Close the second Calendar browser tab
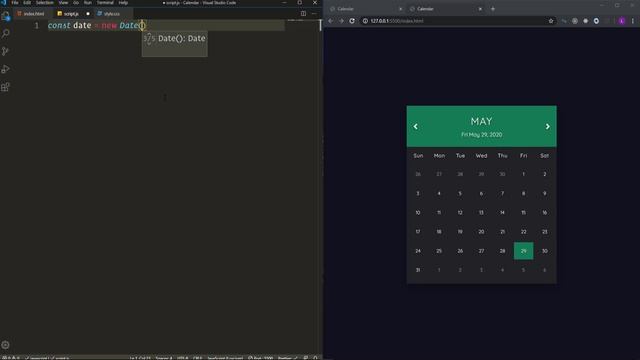Viewport: 640px width, 360px height. 480,9
